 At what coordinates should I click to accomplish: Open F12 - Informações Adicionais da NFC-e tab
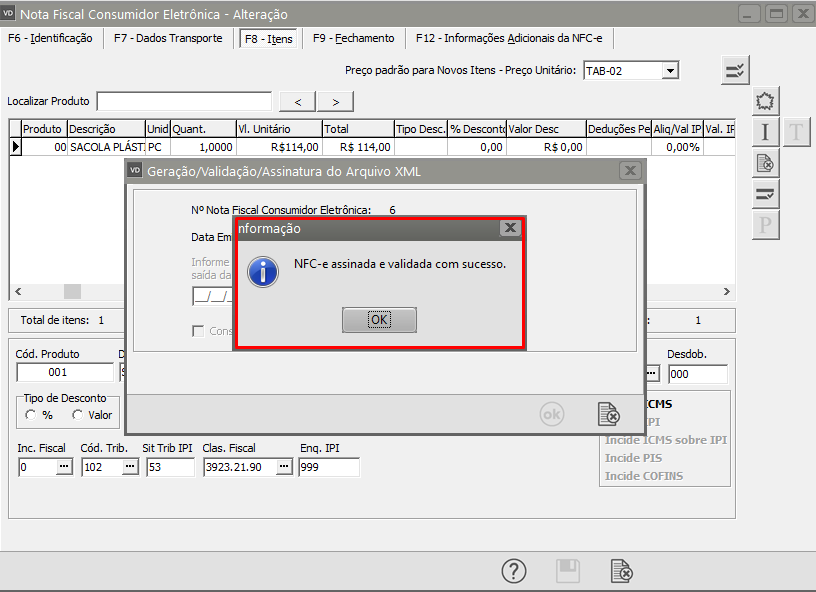(x=509, y=38)
